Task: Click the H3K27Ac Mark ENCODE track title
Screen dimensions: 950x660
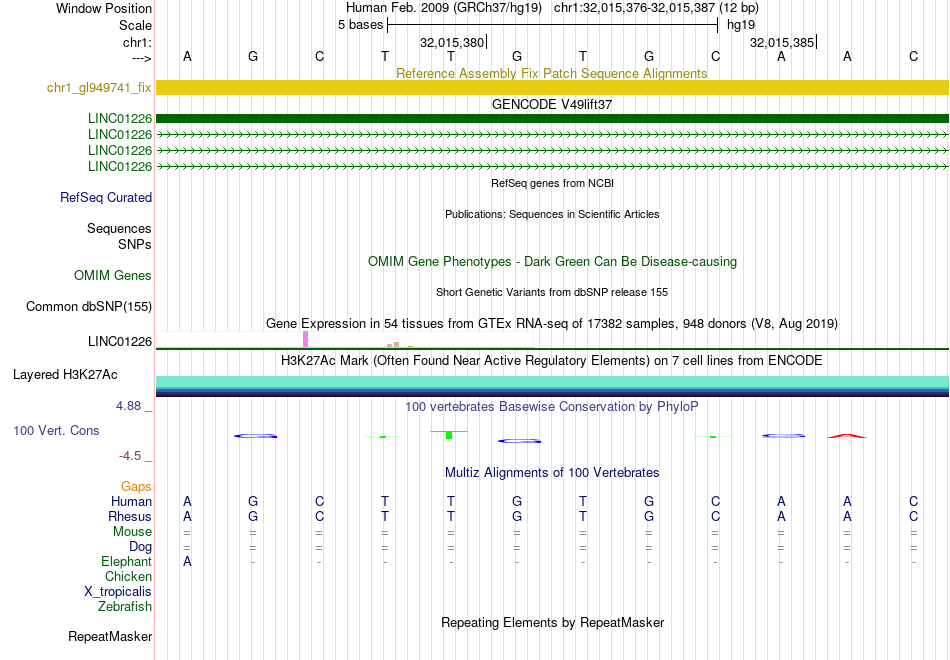Action: pyautogui.click(x=552, y=361)
